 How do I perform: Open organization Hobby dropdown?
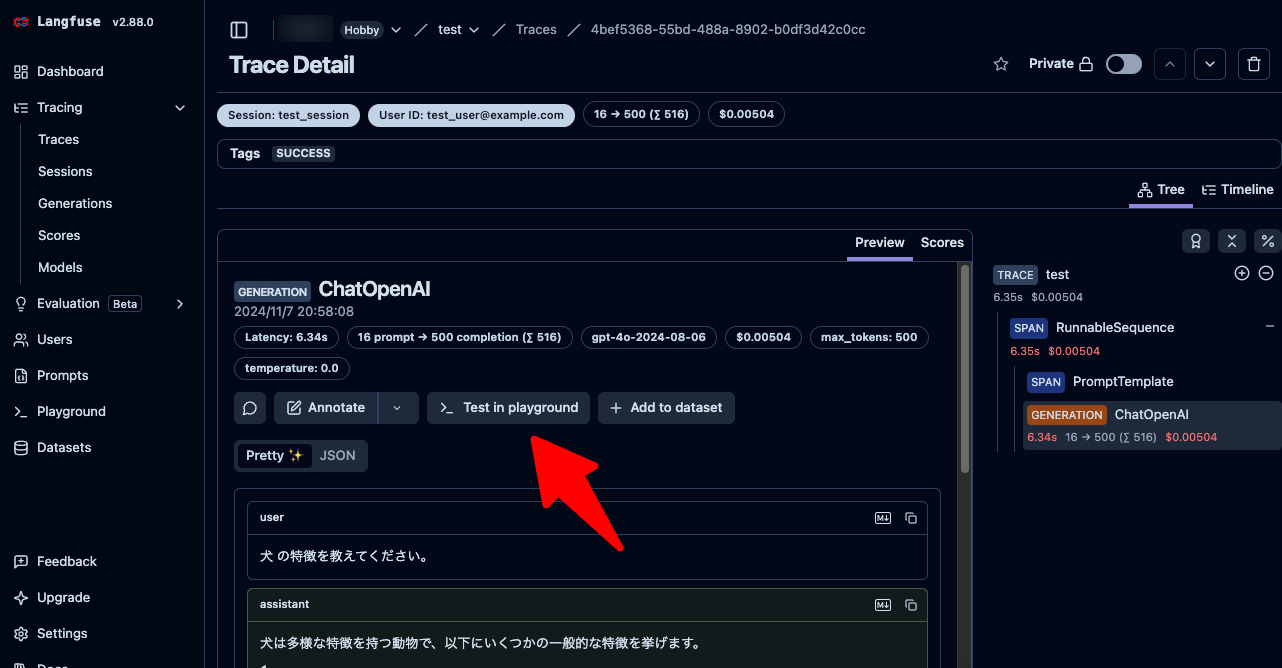coord(395,30)
